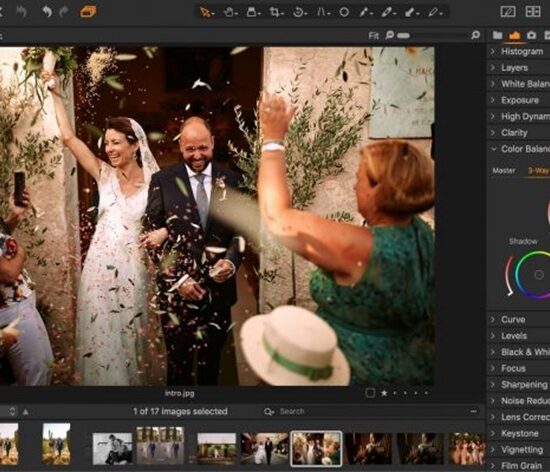Toggle the multi-view grid icon

533,12
